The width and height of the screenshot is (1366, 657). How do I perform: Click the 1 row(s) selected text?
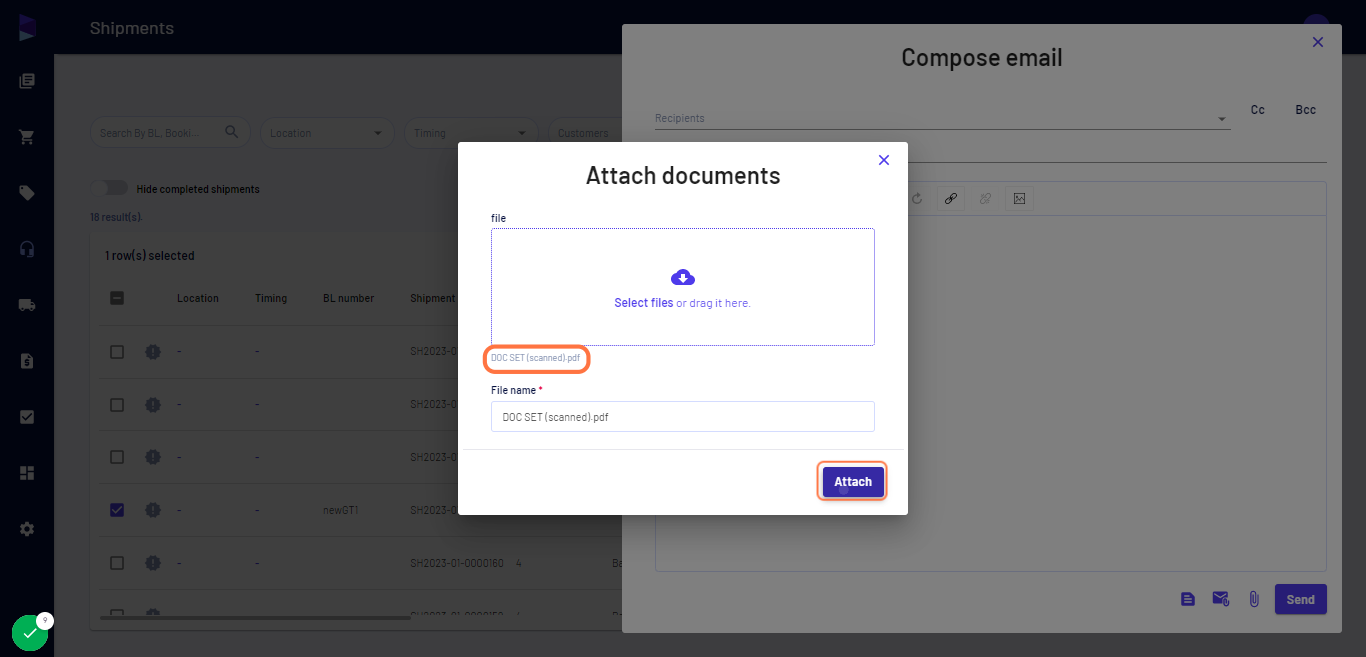[150, 256]
